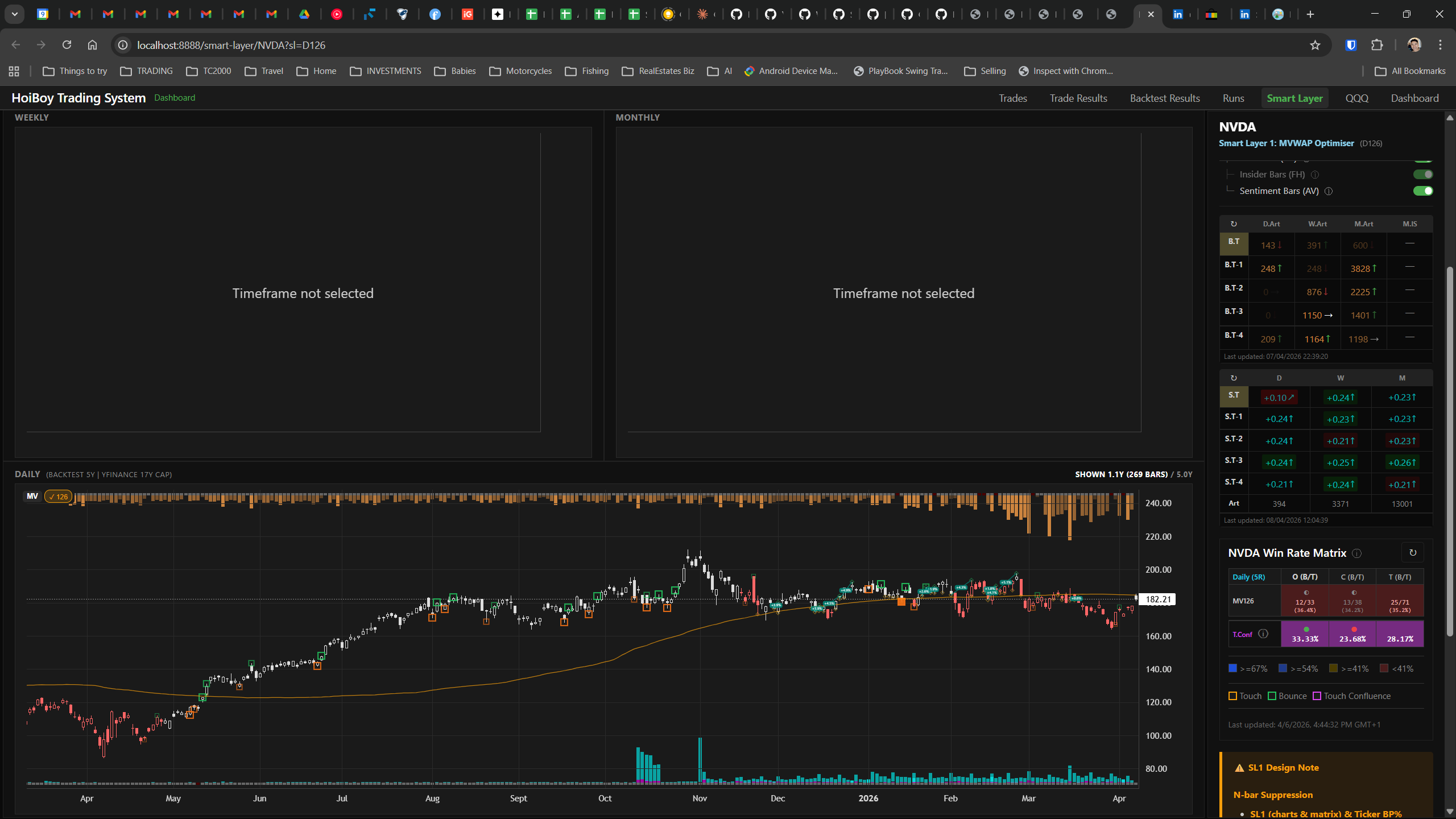
Task: Open the RealEstates Biz bookmark folder
Action: click(x=658, y=71)
